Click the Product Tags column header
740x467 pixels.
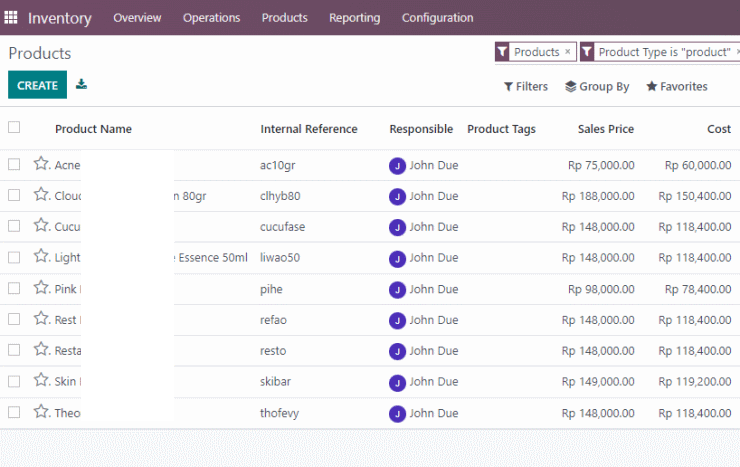click(x=501, y=129)
